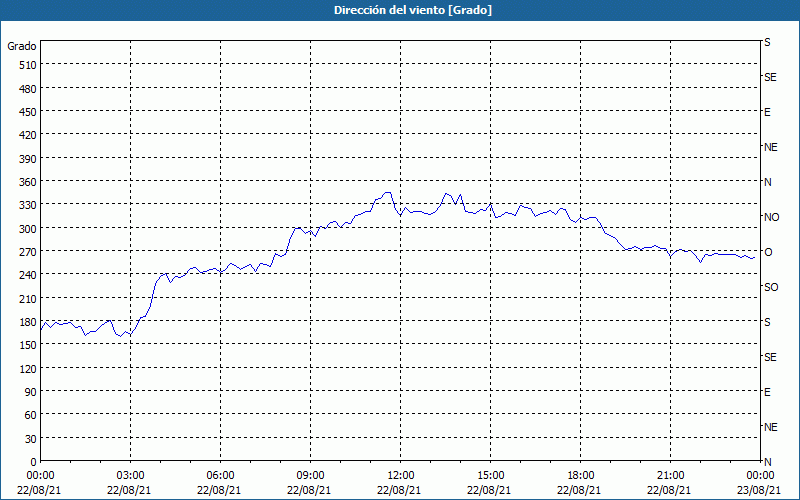This screenshot has width=800, height=500.
Task: Select the 23/08/21 date label
Action: click(759, 490)
